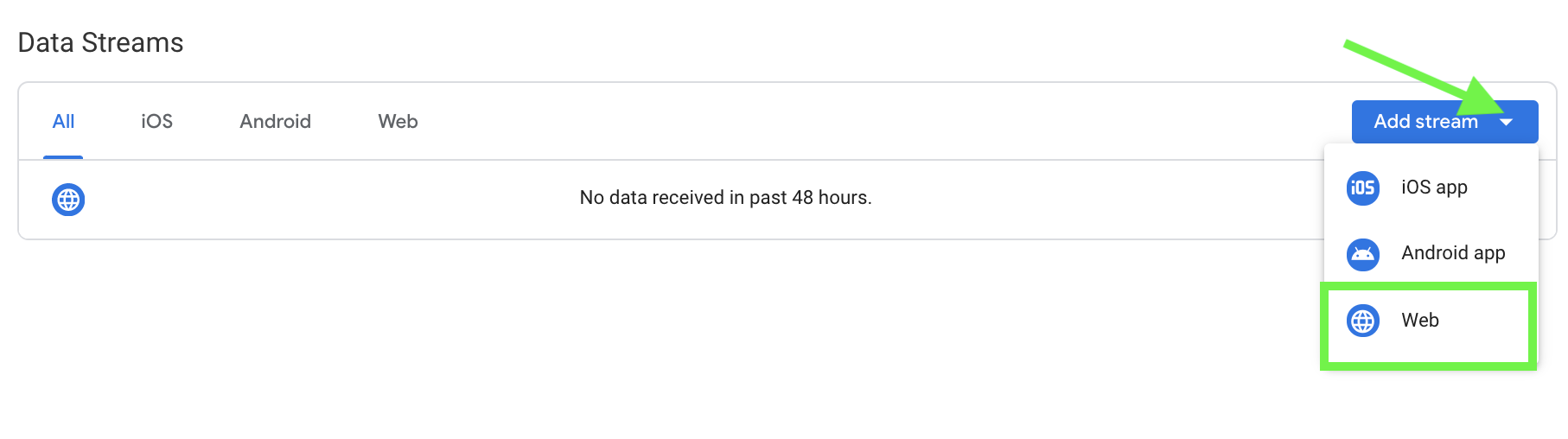The image size is (1568, 439).
Task: Switch to the Android tab
Action: point(275,122)
